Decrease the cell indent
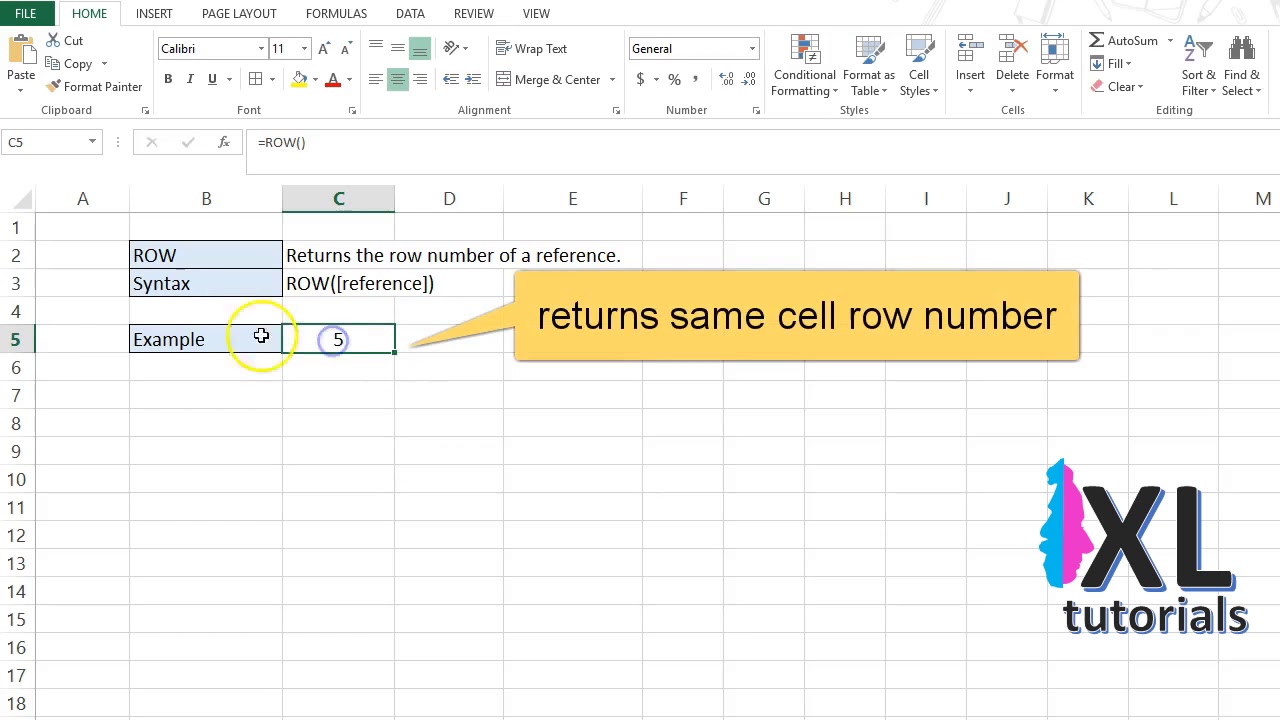Screen dimensions: 1280x720 point(451,80)
